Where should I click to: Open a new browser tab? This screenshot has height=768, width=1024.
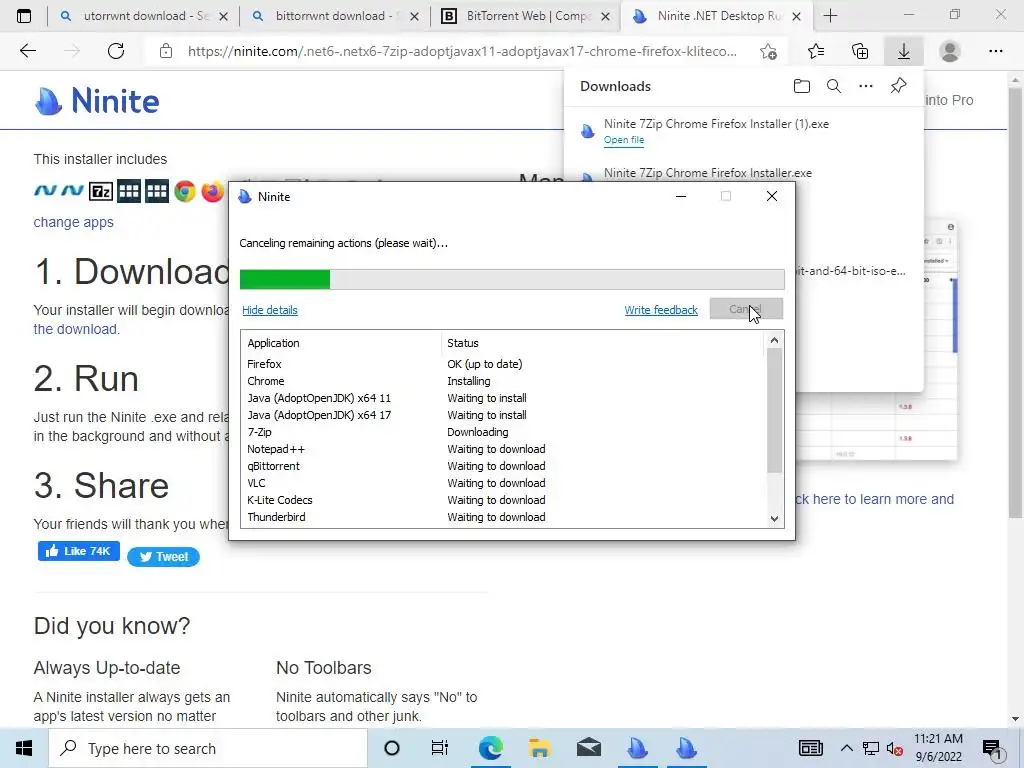pyautogui.click(x=830, y=16)
